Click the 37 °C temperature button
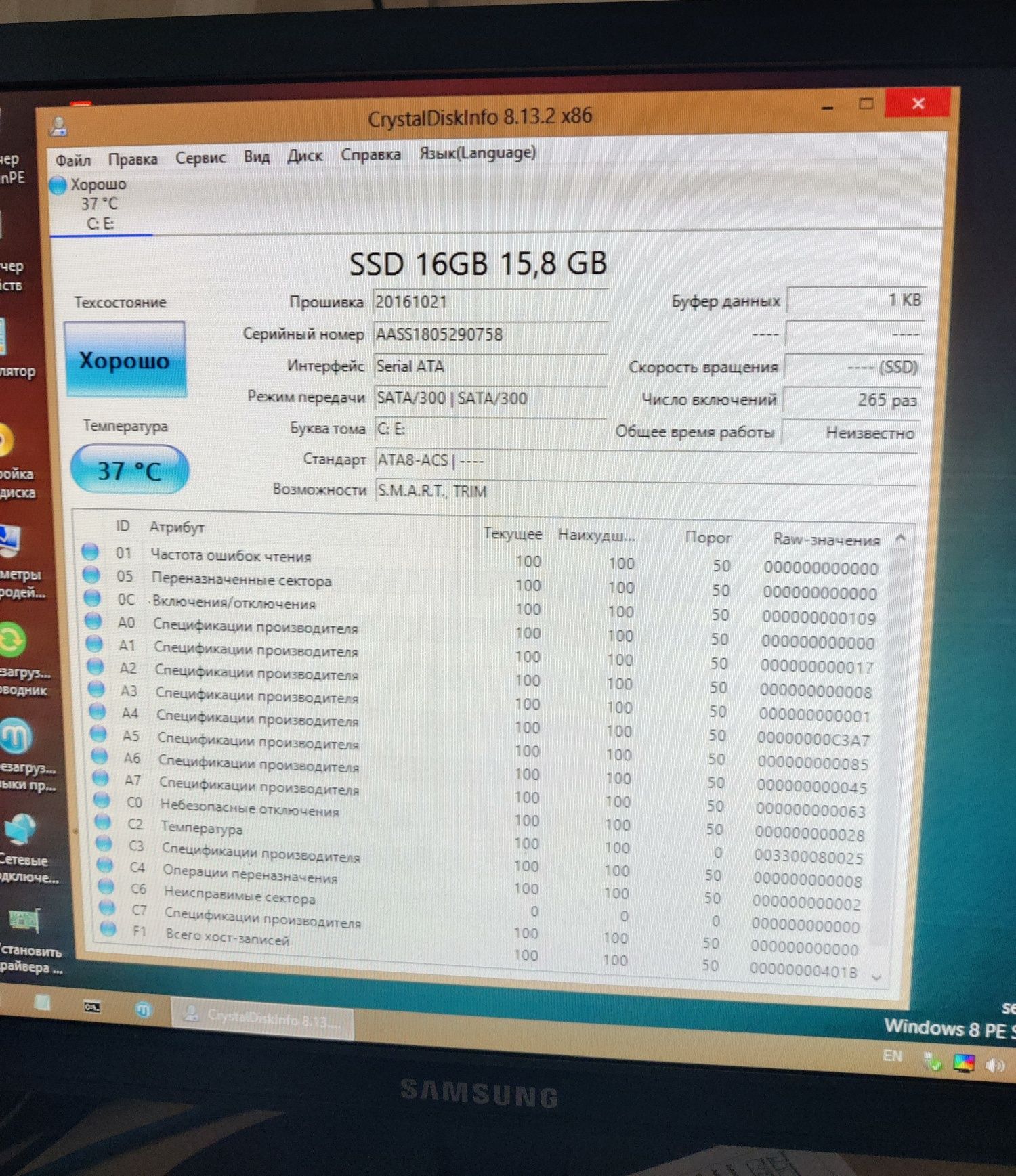Viewport: 1016px width, 1176px height. 129,470
